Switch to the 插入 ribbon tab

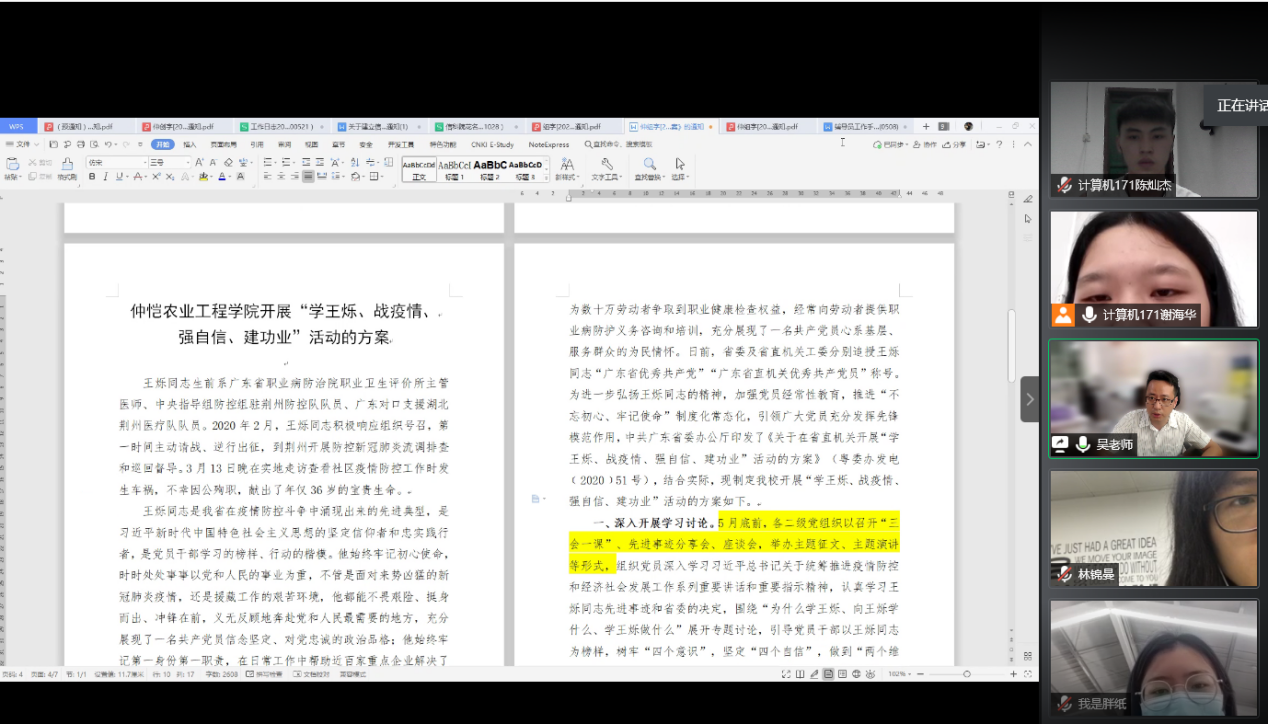click(x=189, y=144)
